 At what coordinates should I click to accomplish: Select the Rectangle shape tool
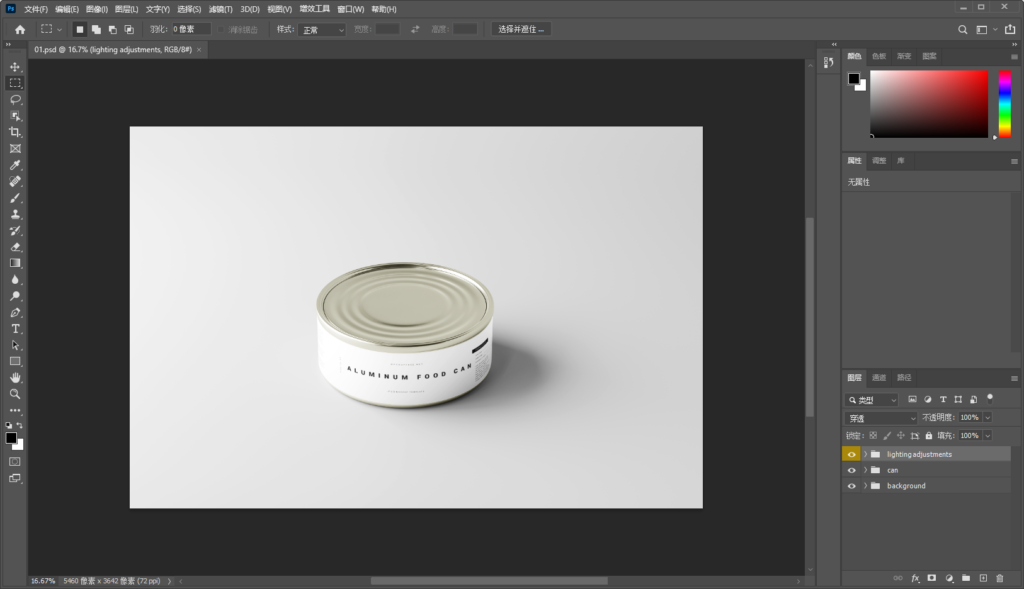[x=15, y=362]
